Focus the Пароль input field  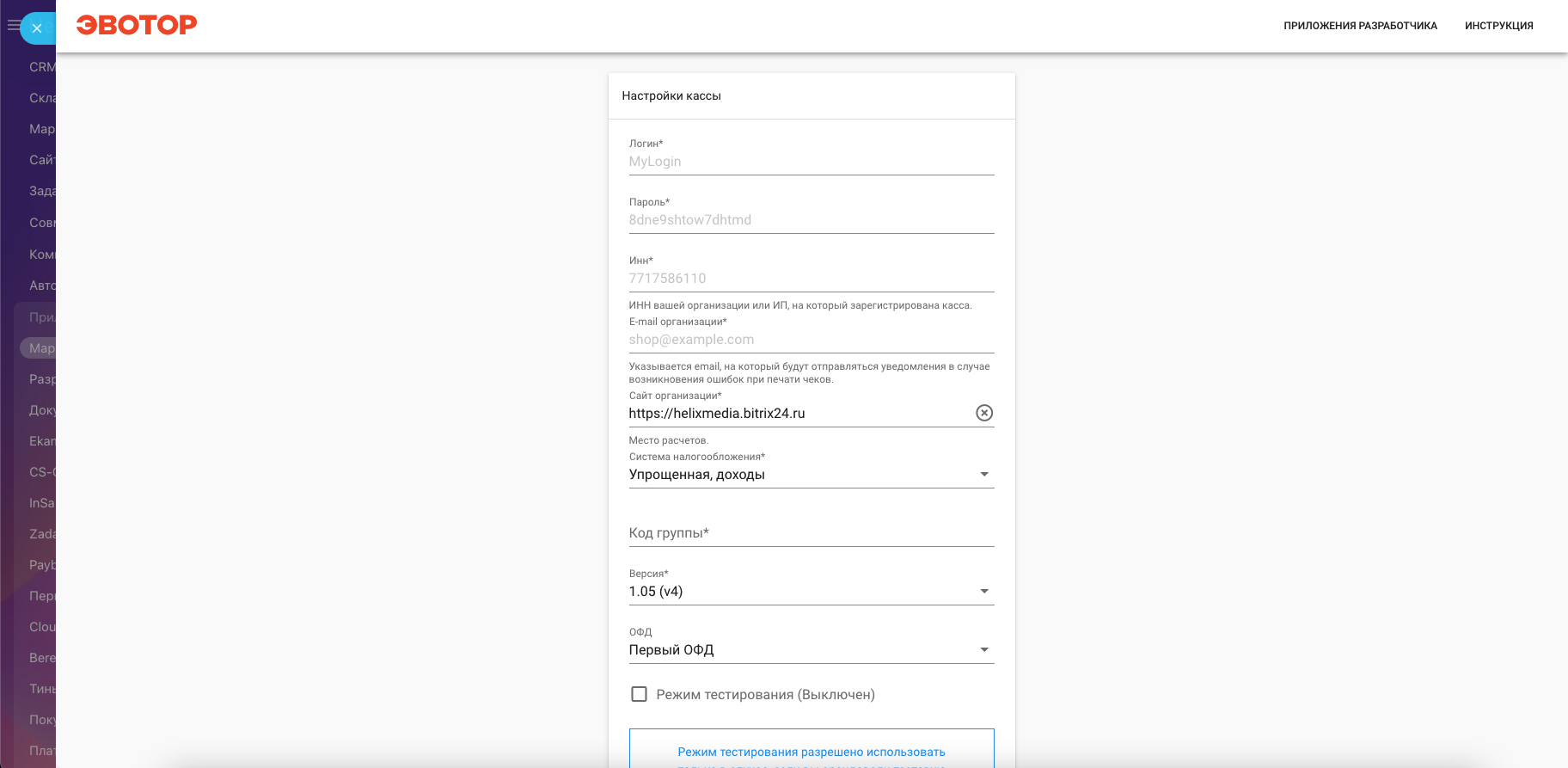(x=811, y=220)
